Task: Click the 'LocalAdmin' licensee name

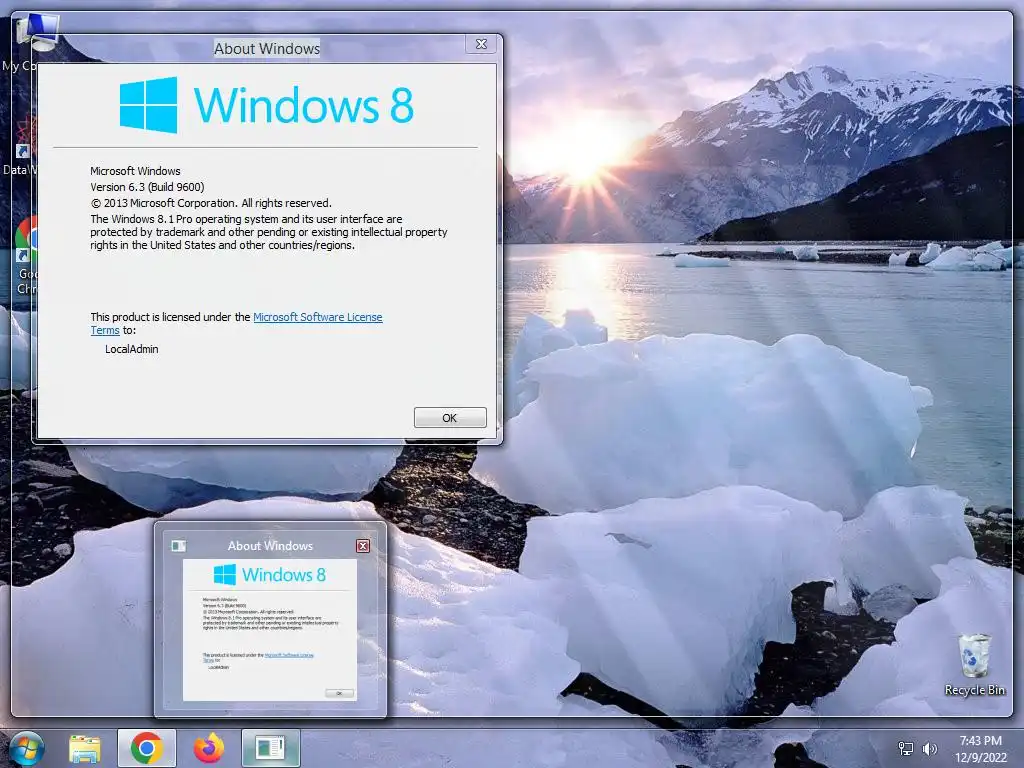Action: tap(131, 349)
